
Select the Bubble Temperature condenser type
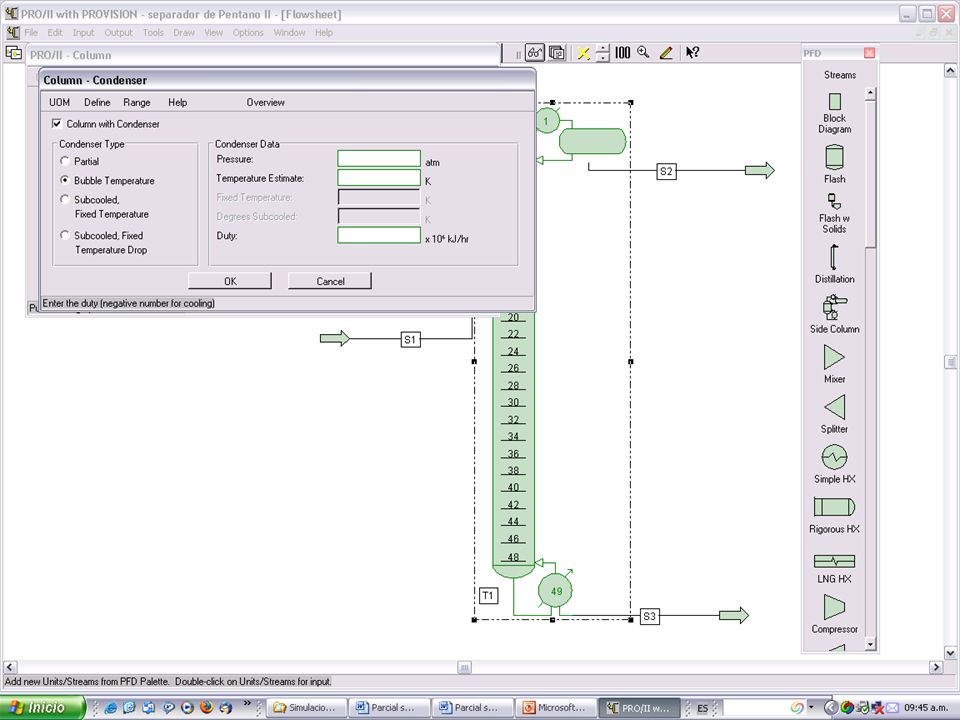tap(65, 180)
